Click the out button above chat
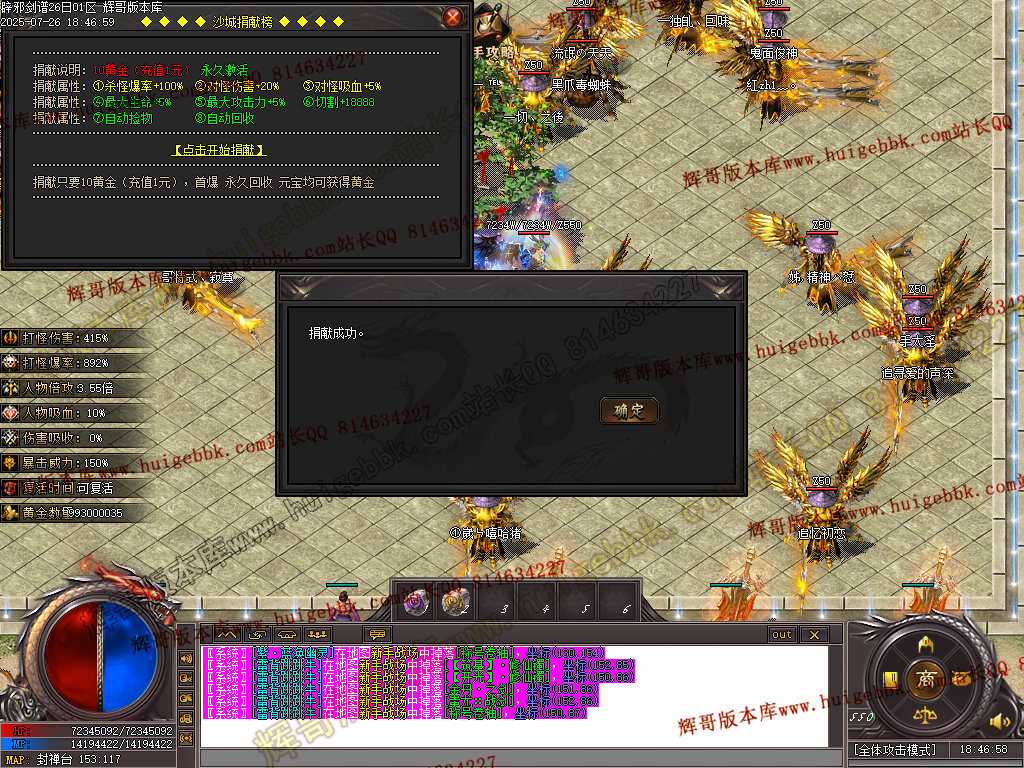The image size is (1024, 768). pos(781,635)
